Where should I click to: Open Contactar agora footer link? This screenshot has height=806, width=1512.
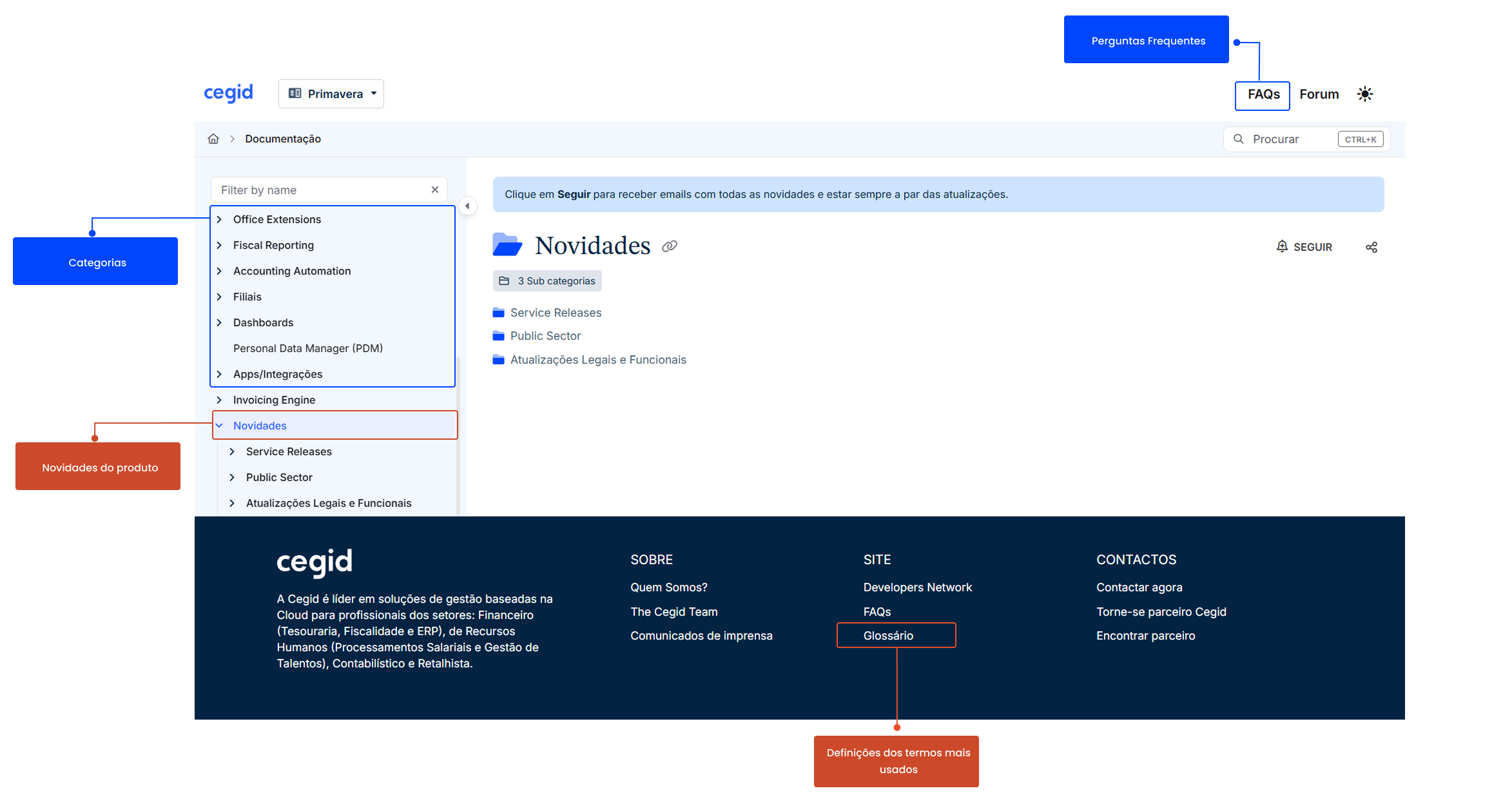(x=1139, y=587)
